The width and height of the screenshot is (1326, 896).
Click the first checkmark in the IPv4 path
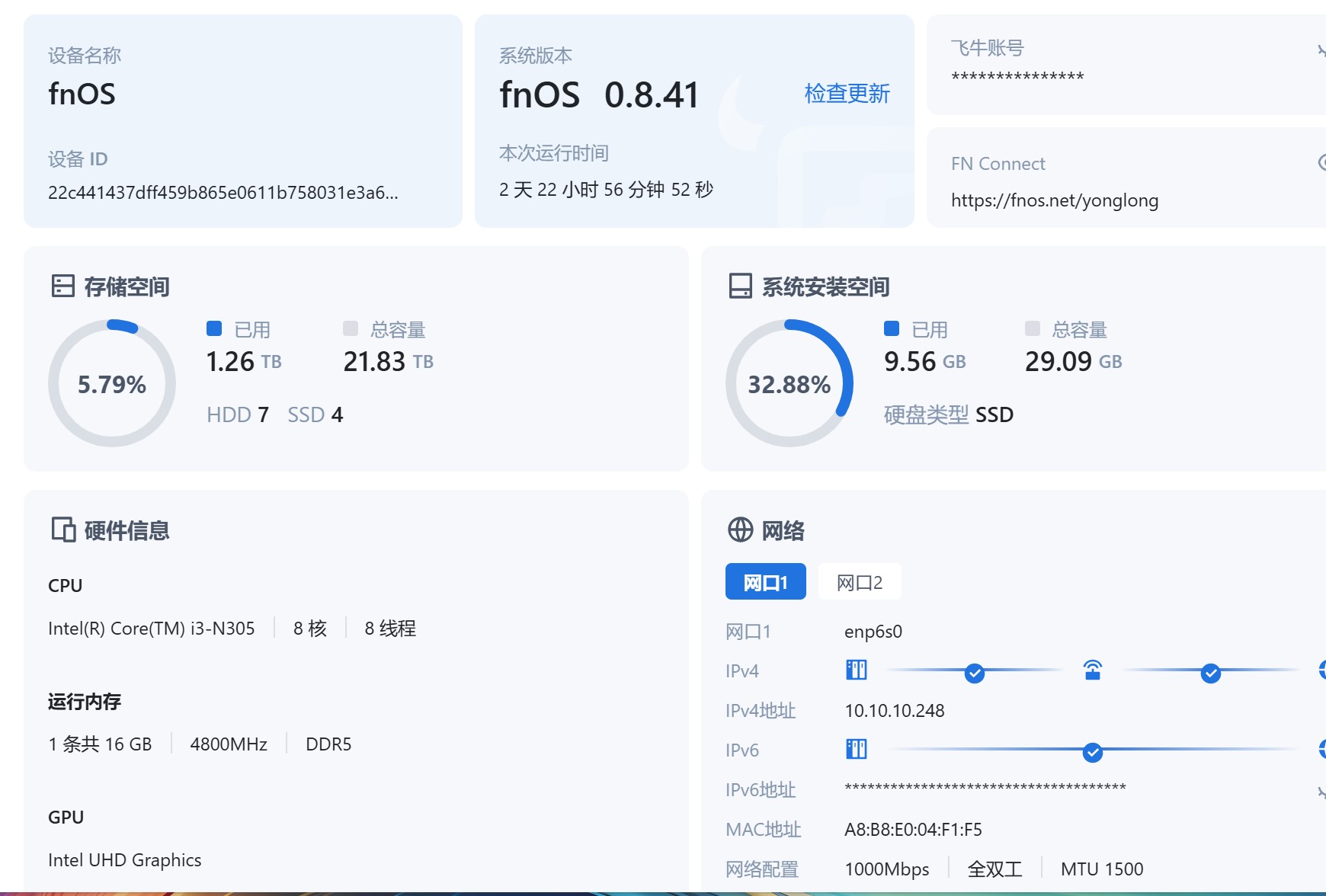pyautogui.click(x=974, y=673)
